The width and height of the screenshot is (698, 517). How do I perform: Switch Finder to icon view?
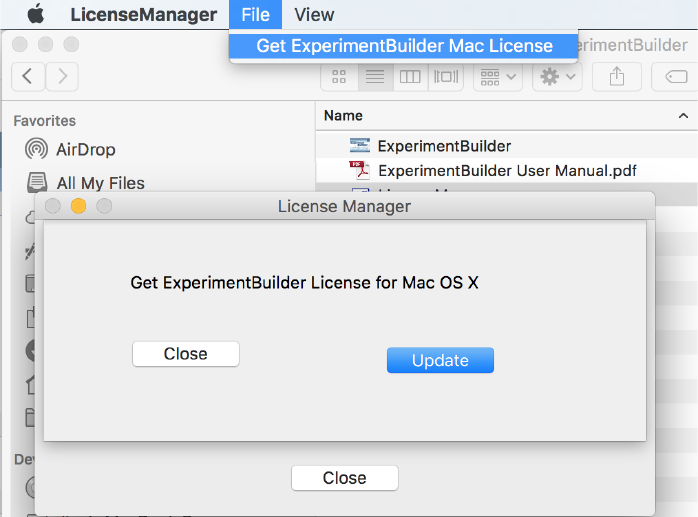click(339, 77)
